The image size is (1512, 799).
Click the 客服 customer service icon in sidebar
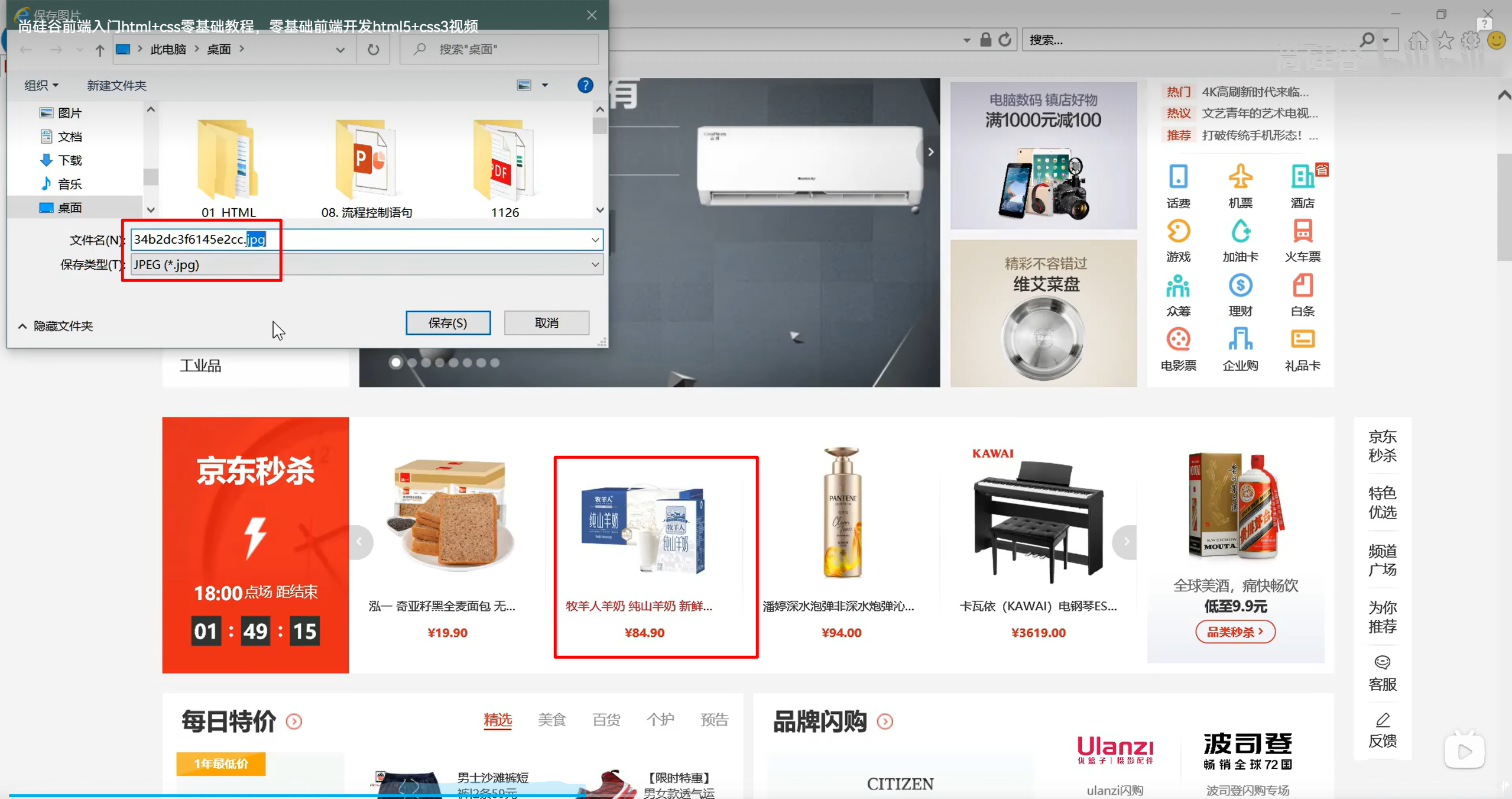pos(1382,661)
